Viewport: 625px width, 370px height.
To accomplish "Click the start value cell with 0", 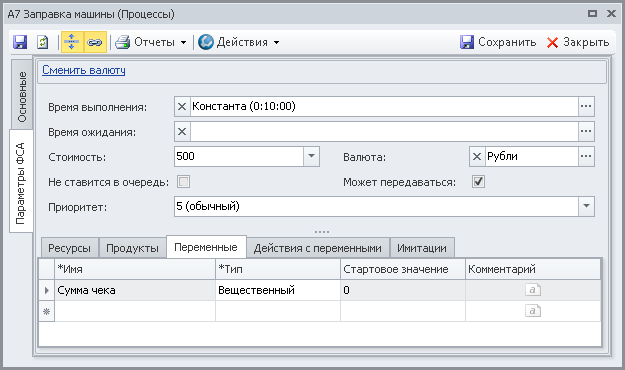I will pyautogui.click(x=403, y=290).
